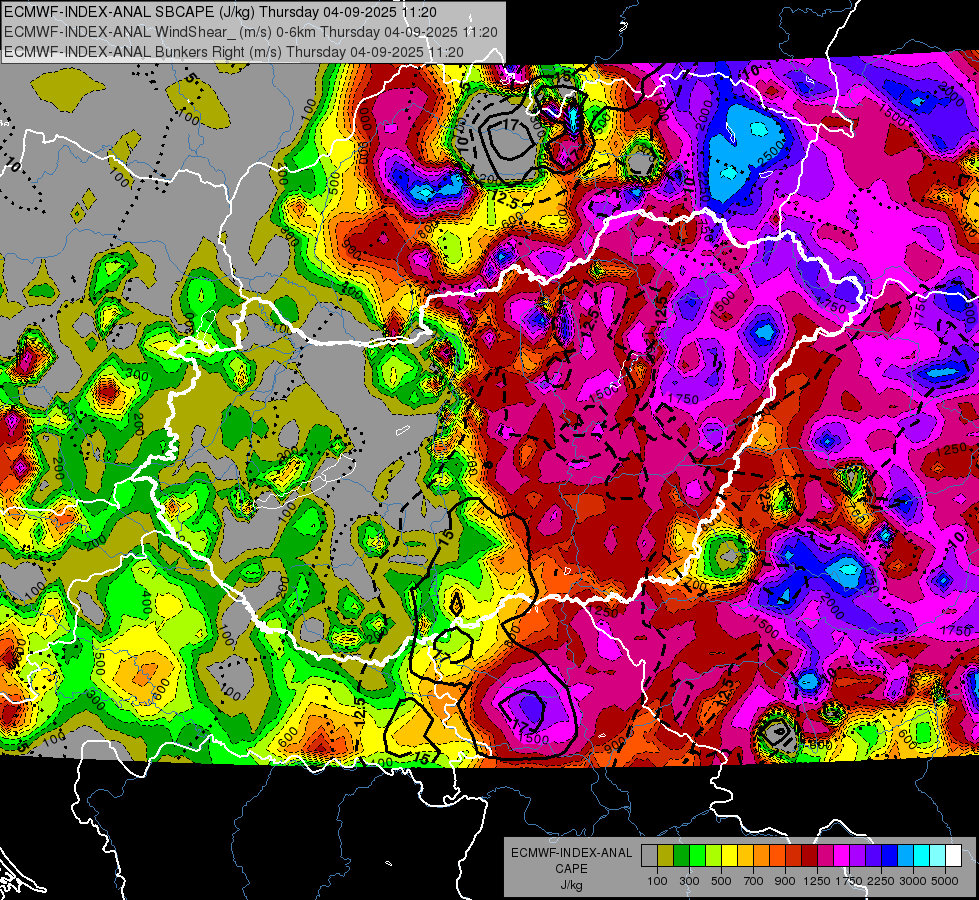This screenshot has height=900, width=979.
Task: Click the 2250 value in legend scale
Action: pos(881,881)
